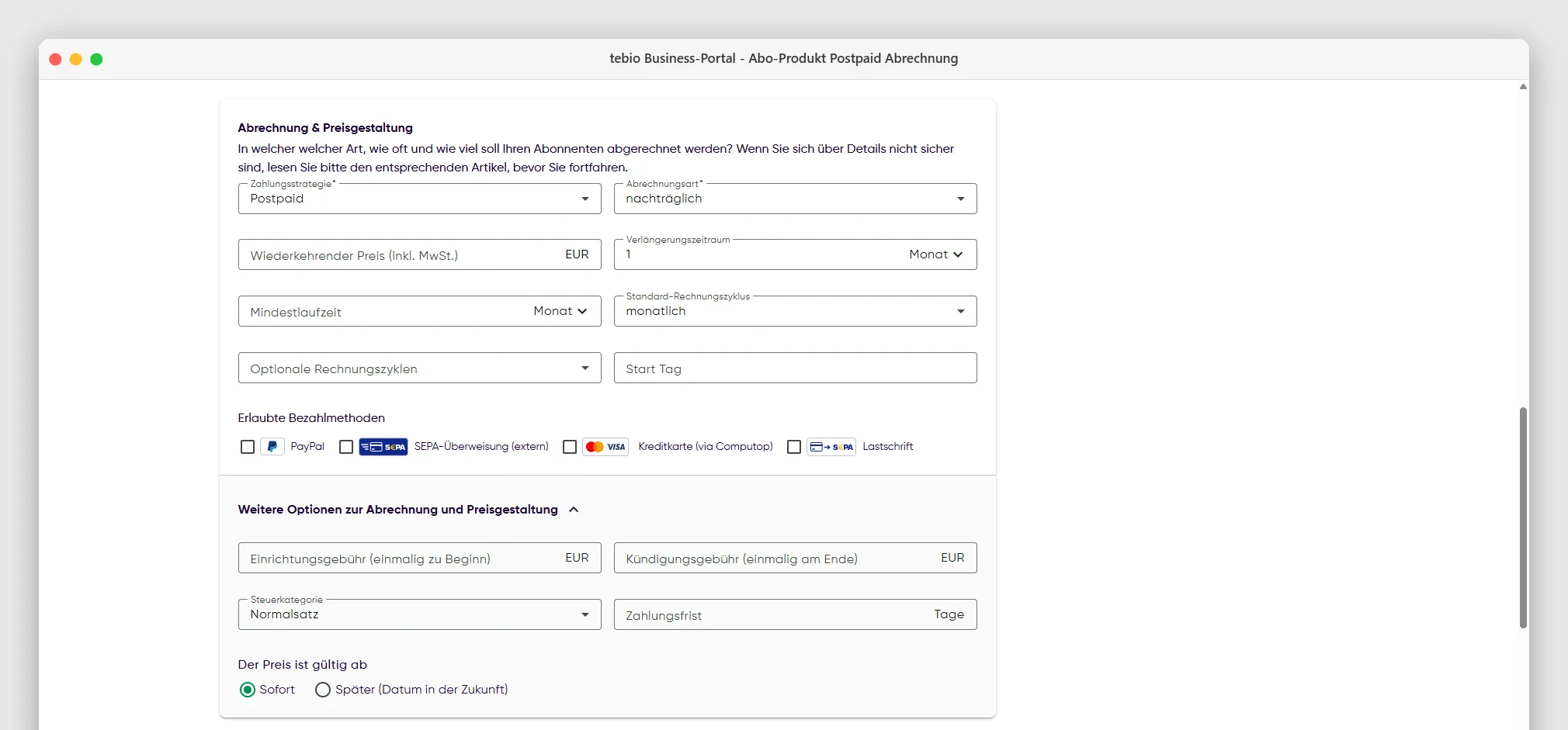Open the Steuerkategorie dropdown showing Normalsatz
The image size is (1568, 730).
[420, 614]
